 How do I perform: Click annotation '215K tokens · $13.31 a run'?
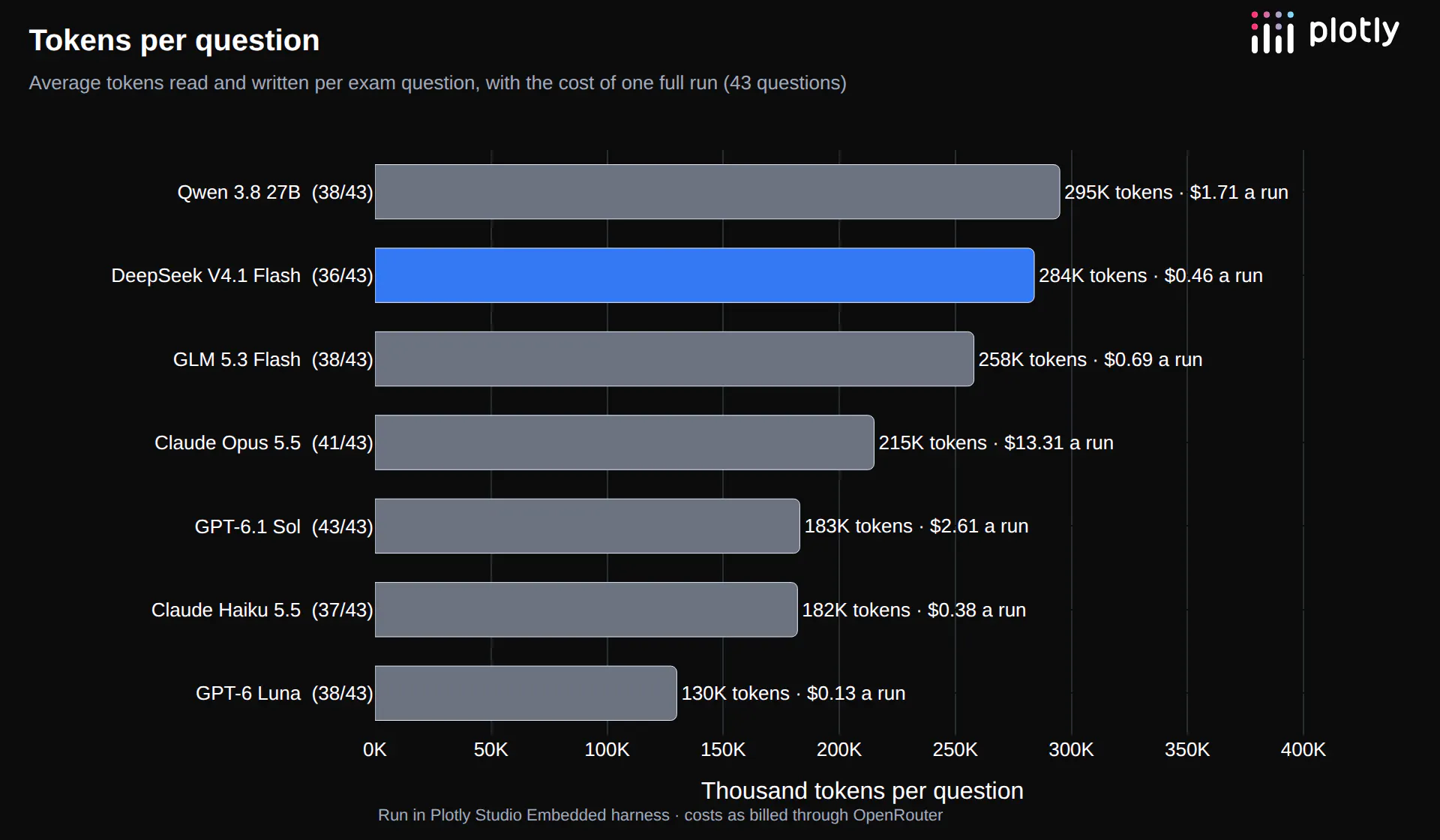tap(996, 442)
